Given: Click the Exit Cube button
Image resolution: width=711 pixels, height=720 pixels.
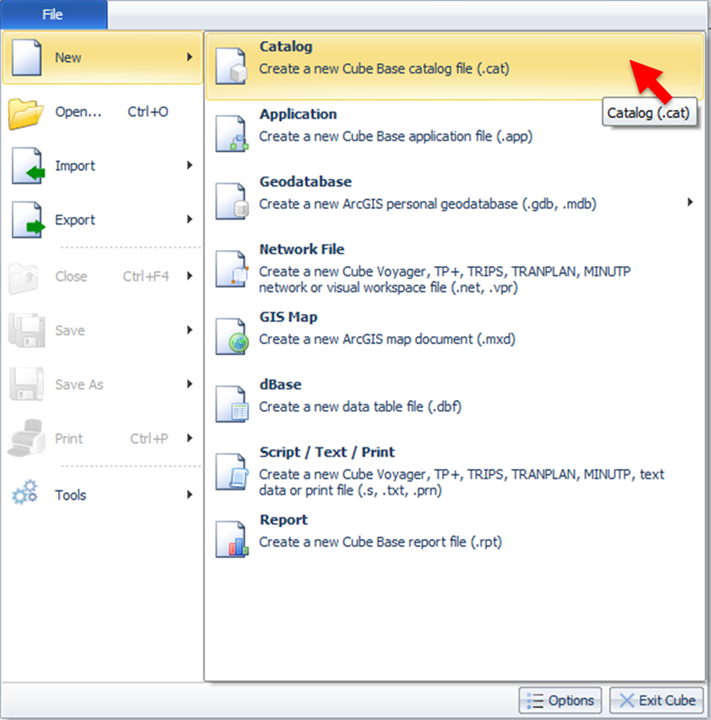Looking at the screenshot, I should (x=656, y=701).
